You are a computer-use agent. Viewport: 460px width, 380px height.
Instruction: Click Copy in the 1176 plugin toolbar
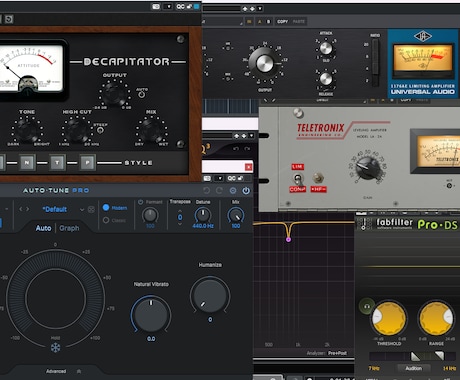(282, 22)
